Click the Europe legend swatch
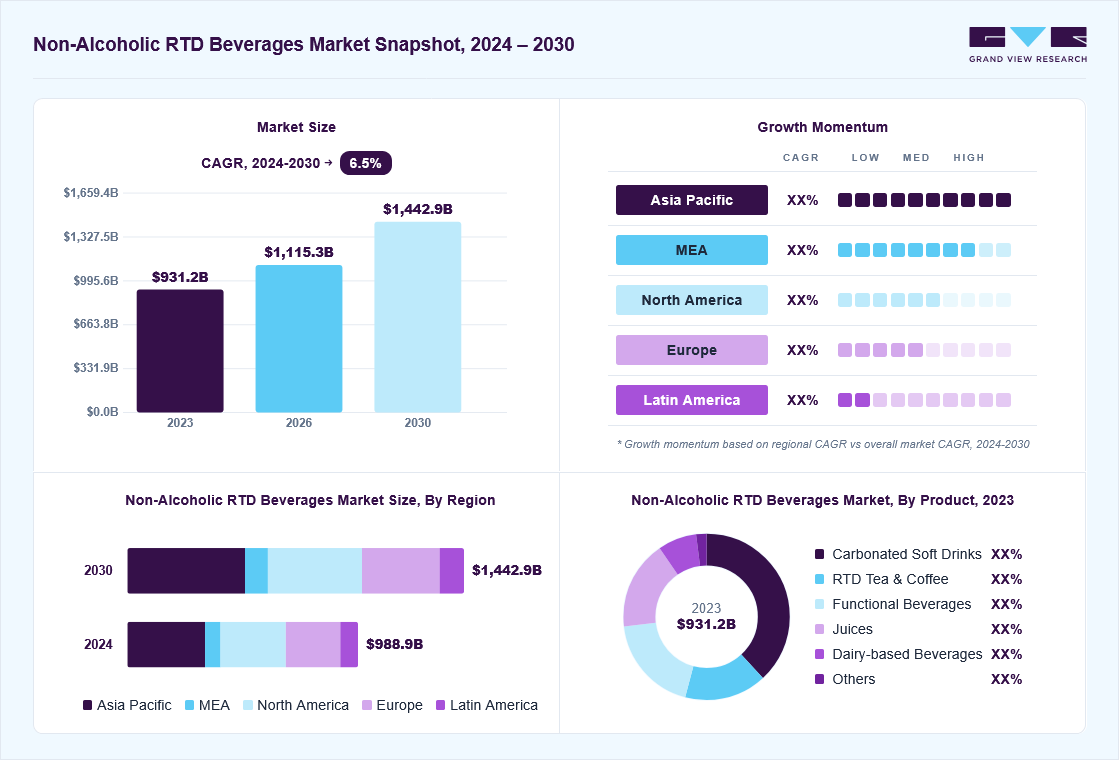The height and width of the screenshot is (760, 1120). pyautogui.click(x=367, y=705)
